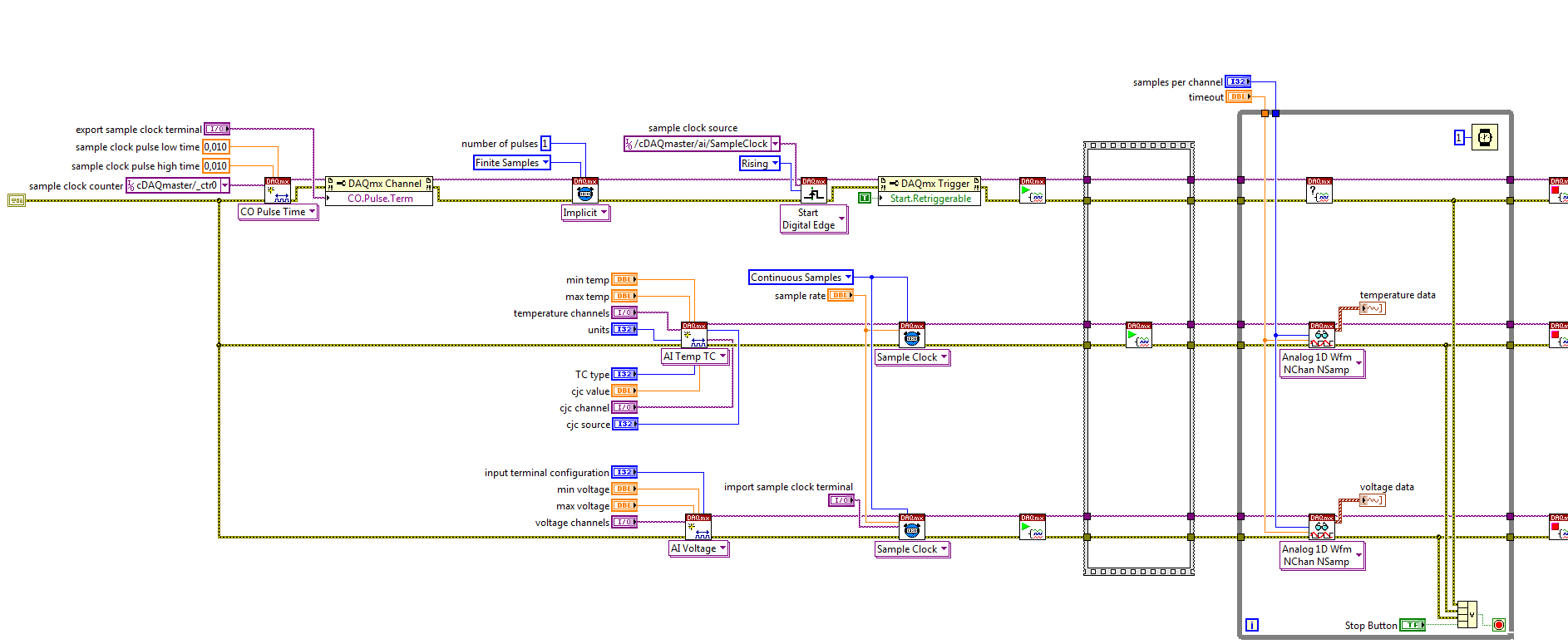1568x644 pixels.
Task: Click the voltage data waveform indicator terminal
Action: click(x=1373, y=500)
